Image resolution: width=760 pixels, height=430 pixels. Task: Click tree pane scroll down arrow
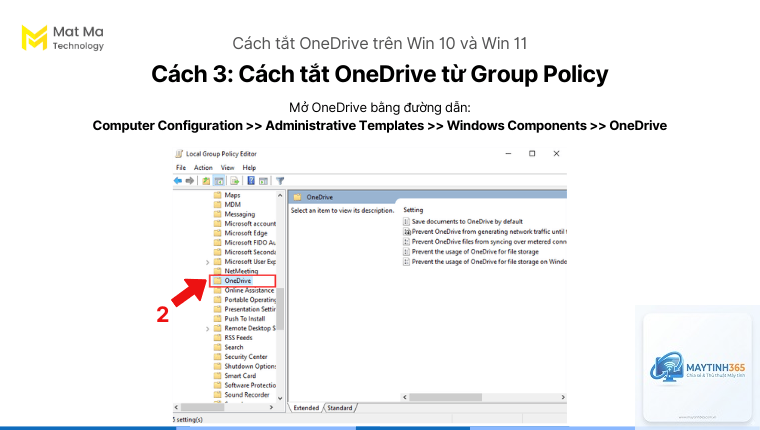pyautogui.click(x=280, y=398)
